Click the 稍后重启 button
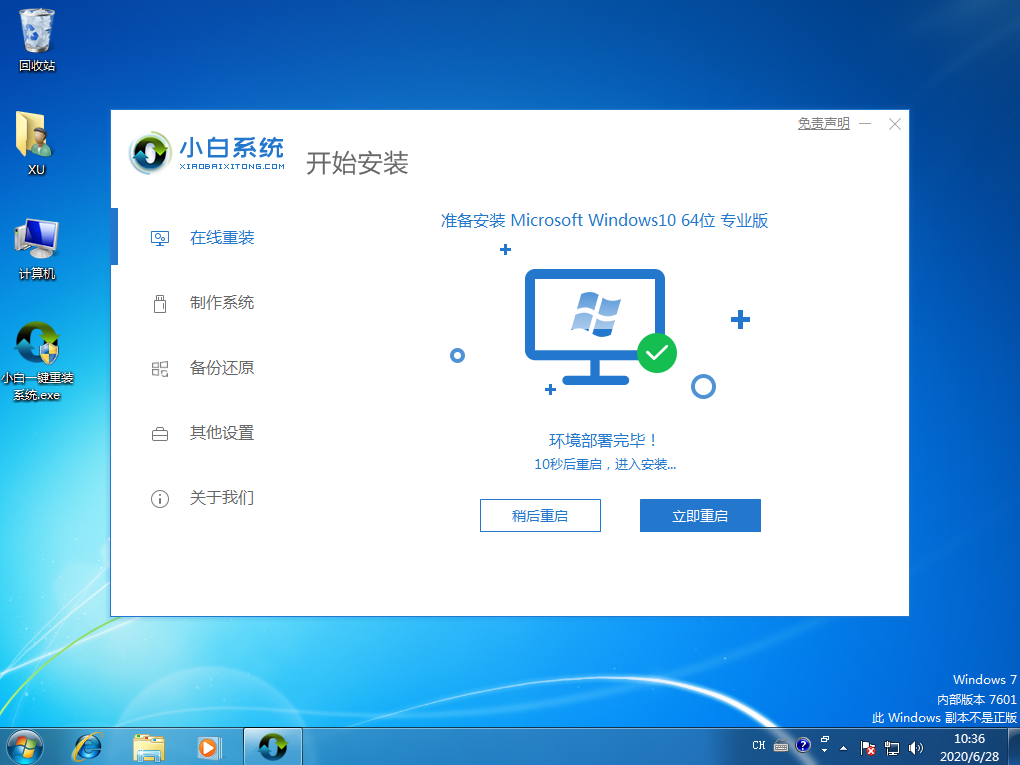This screenshot has width=1020, height=765. click(540, 515)
